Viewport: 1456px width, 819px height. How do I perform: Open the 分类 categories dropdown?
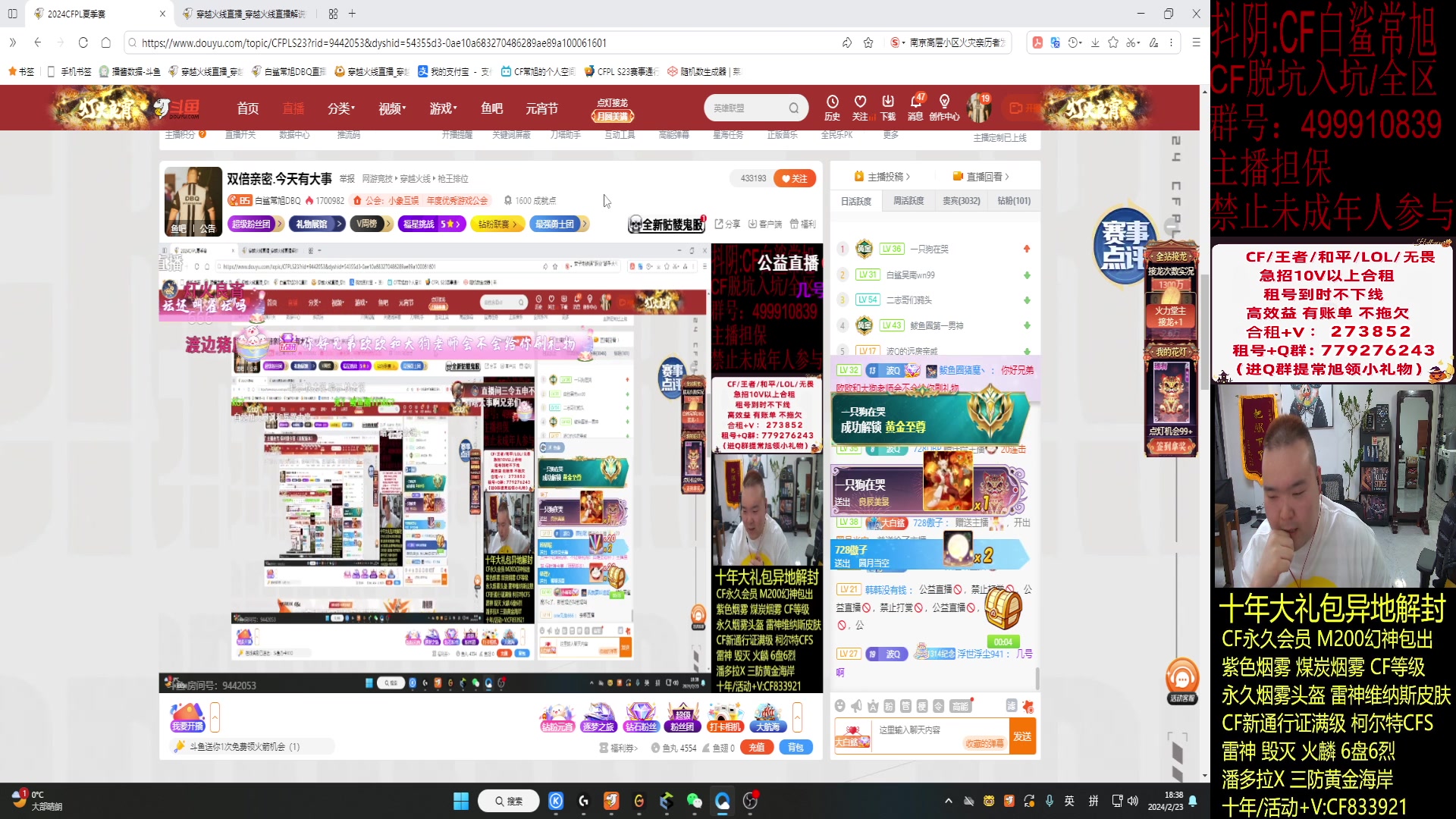[x=339, y=108]
